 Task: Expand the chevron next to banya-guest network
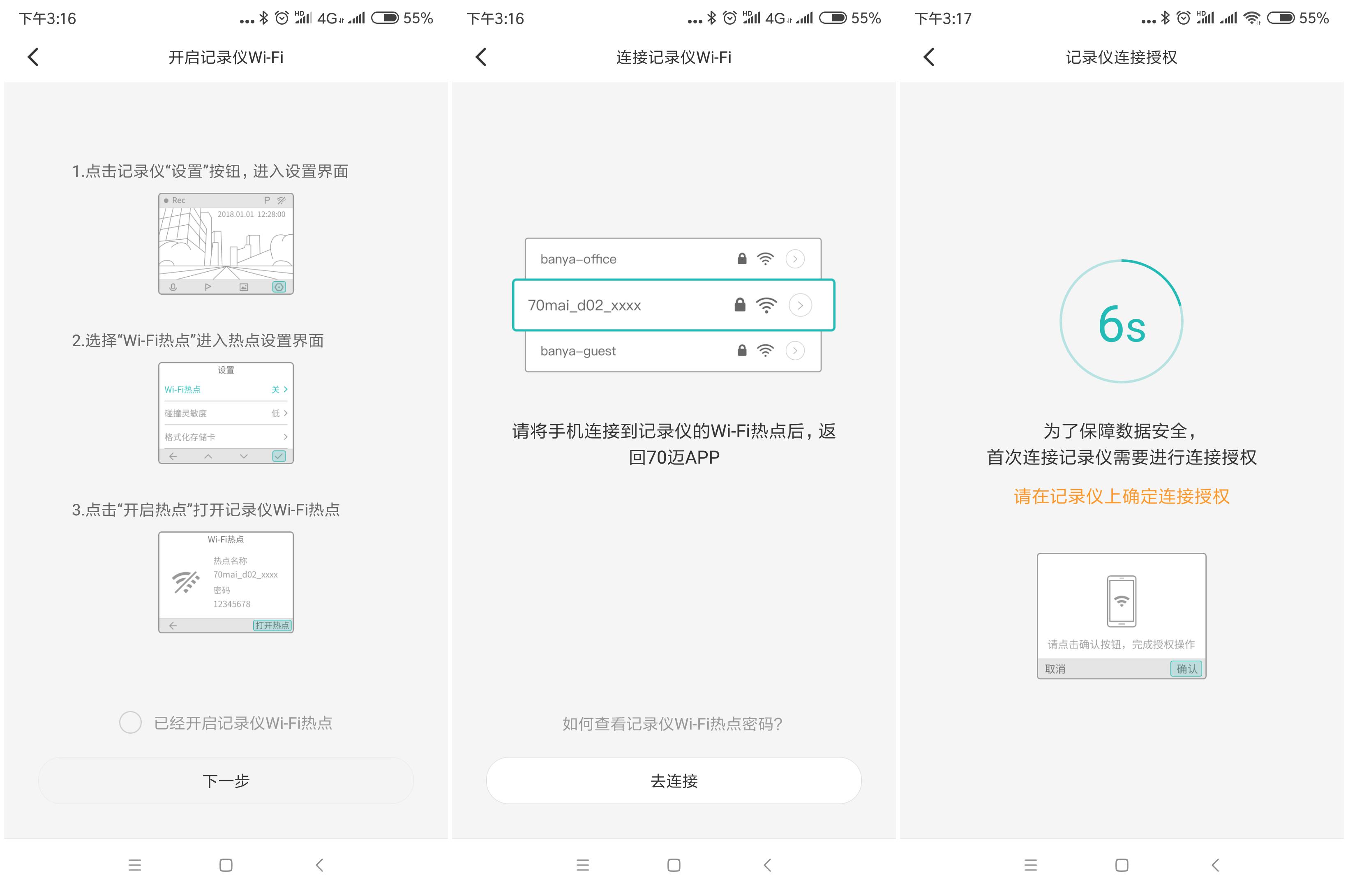pos(795,350)
